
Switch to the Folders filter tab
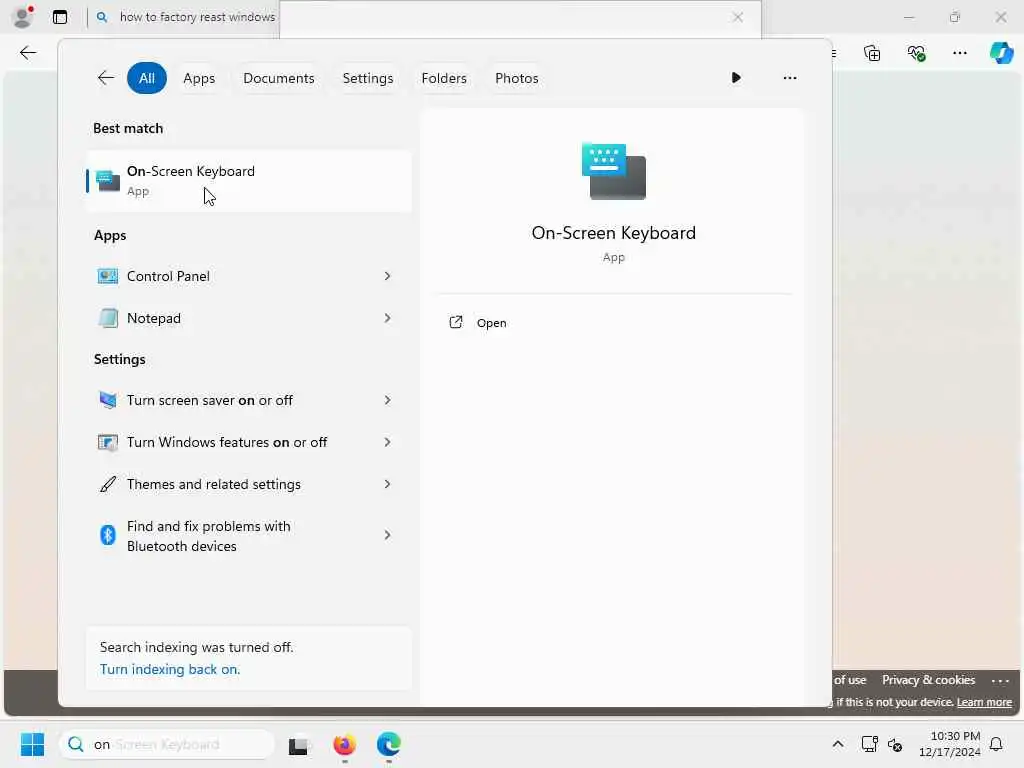tap(444, 78)
